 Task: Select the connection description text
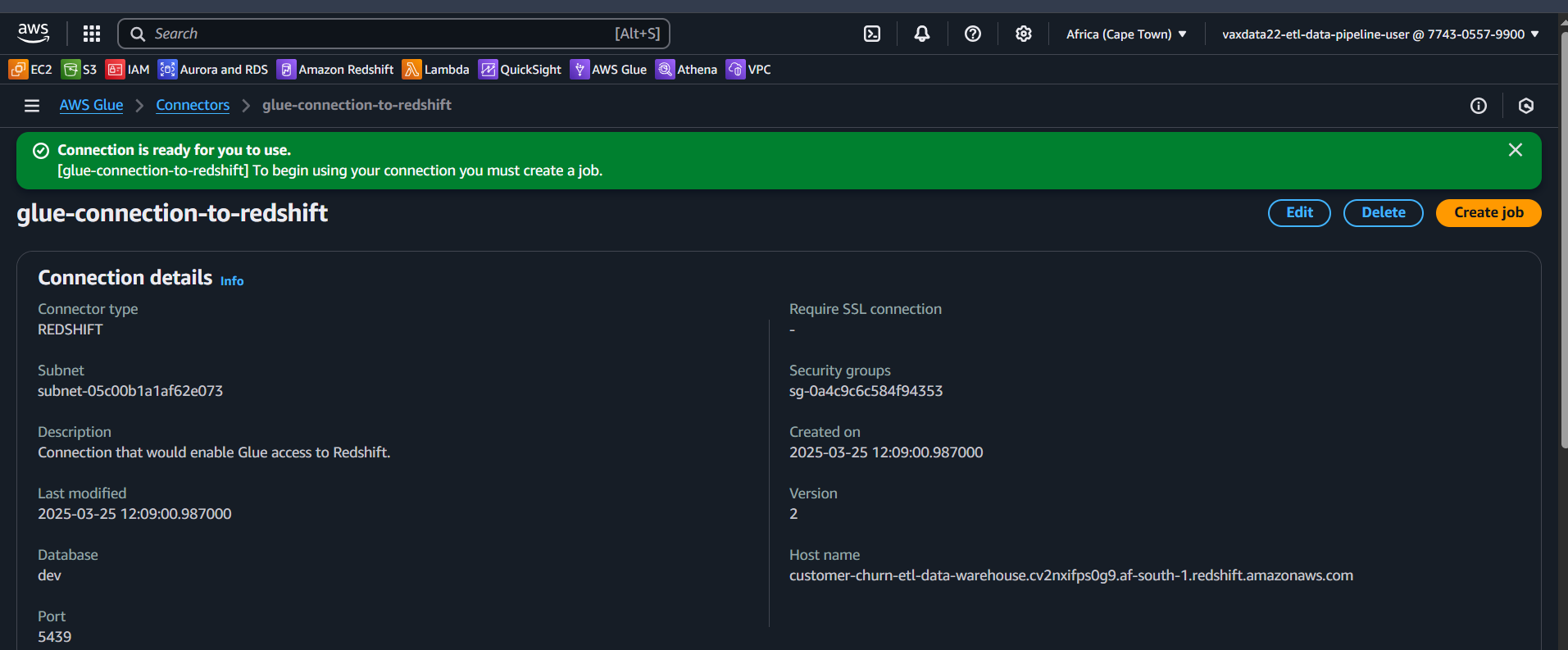pyautogui.click(x=214, y=452)
